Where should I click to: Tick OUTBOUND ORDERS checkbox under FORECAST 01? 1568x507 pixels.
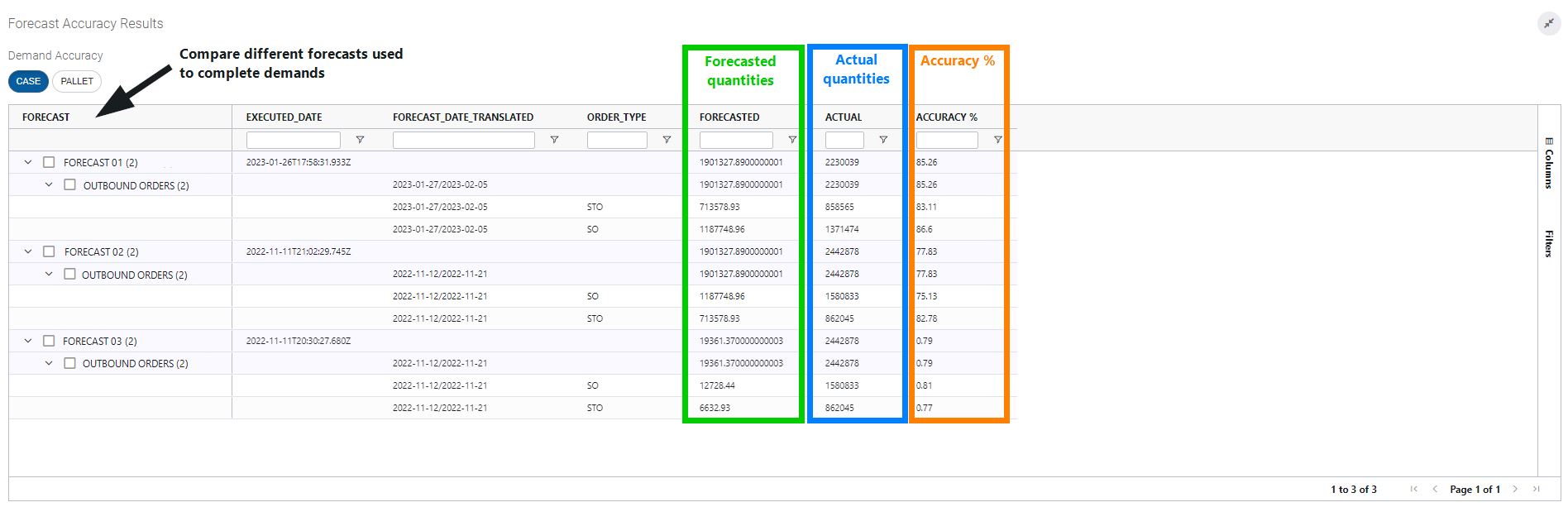pos(69,184)
